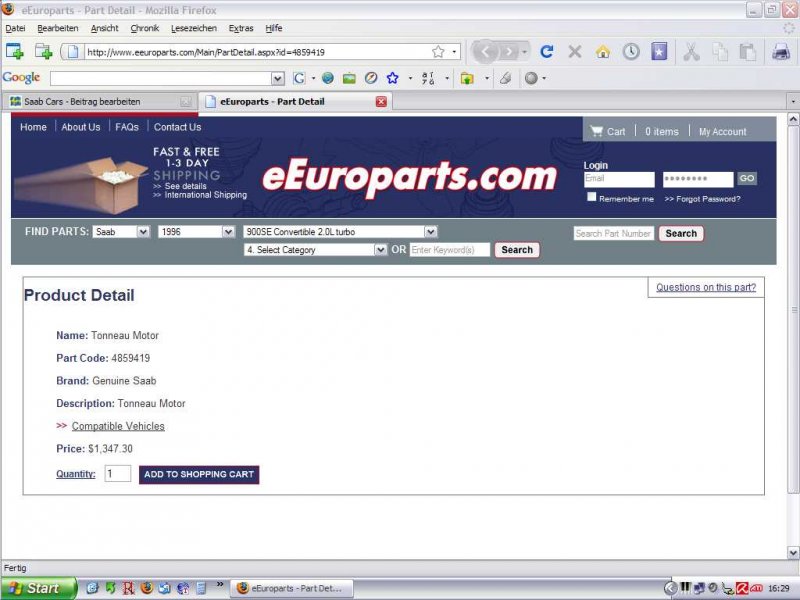Open the Compatible Vehicles link
Viewport: 800px width, 600px height.
pos(118,426)
